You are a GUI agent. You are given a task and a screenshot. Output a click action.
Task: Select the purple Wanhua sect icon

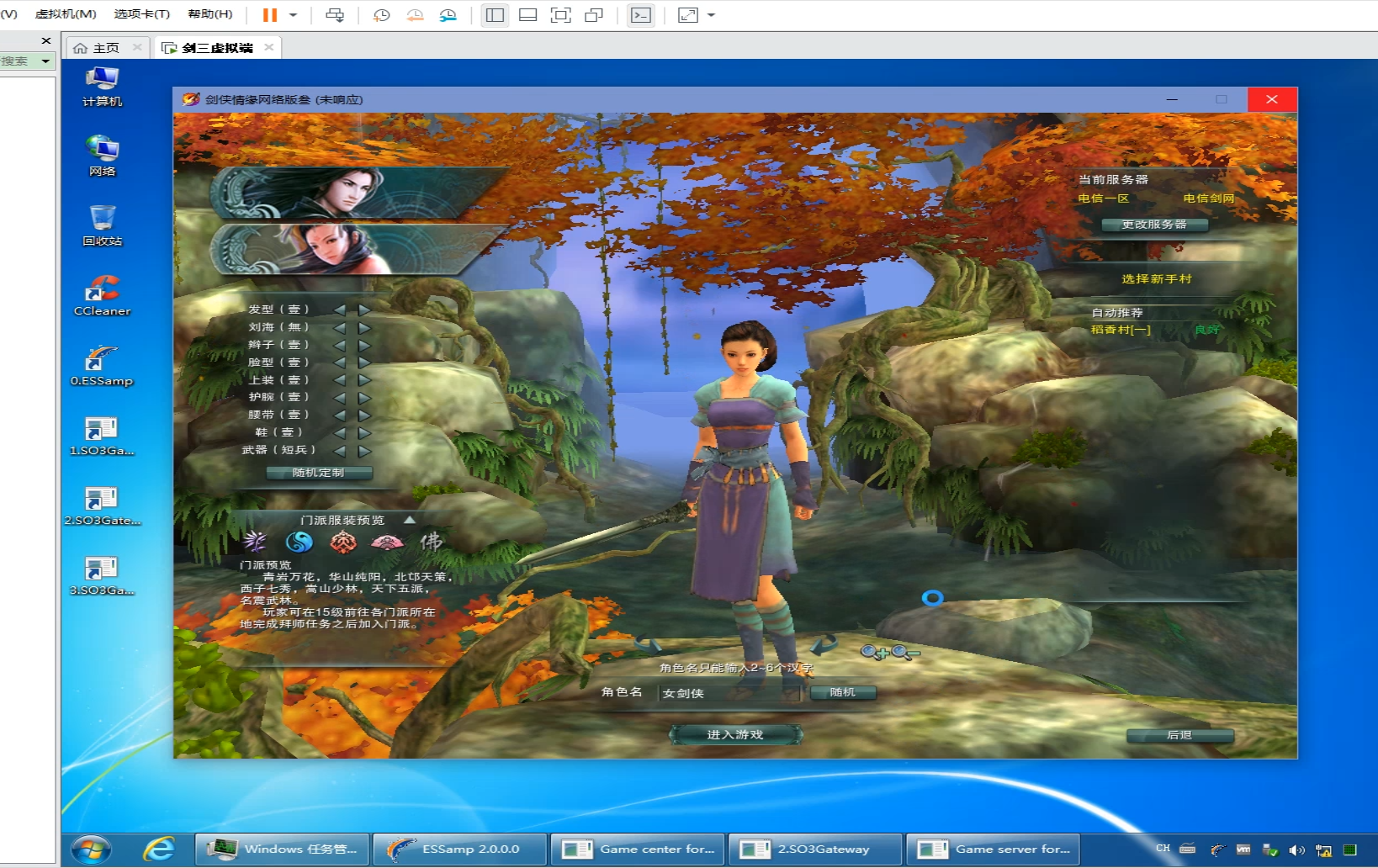pos(254,542)
